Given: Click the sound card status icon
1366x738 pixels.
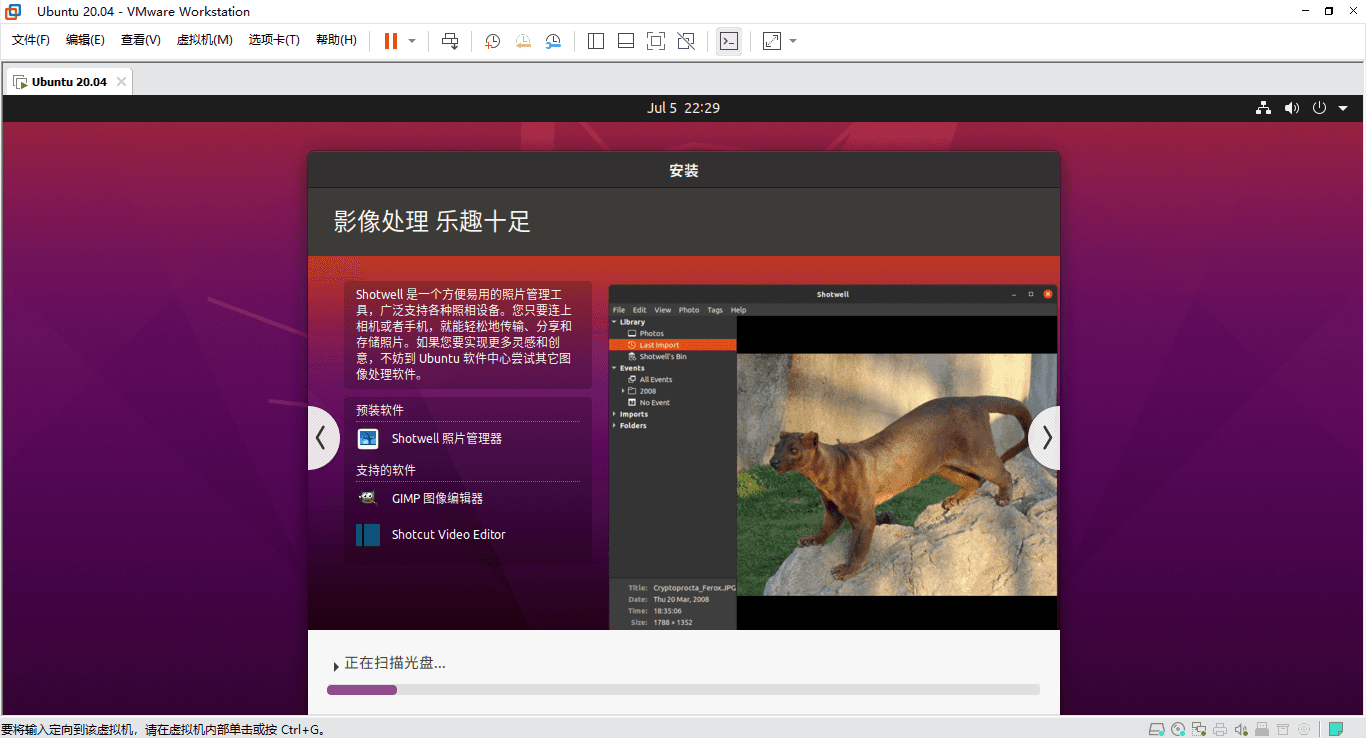Looking at the screenshot, I should pyautogui.click(x=1241, y=729).
